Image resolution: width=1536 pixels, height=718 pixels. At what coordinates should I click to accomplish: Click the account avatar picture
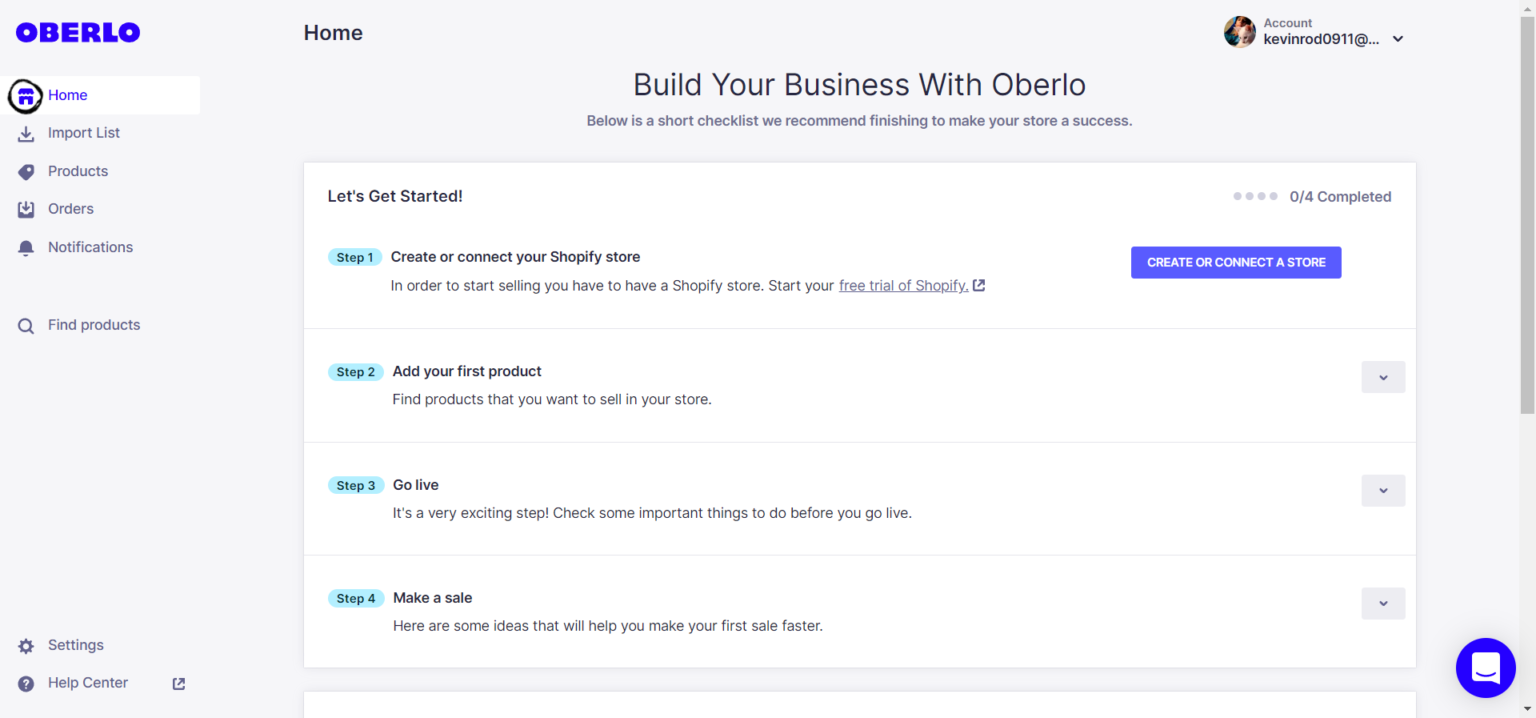(1239, 32)
